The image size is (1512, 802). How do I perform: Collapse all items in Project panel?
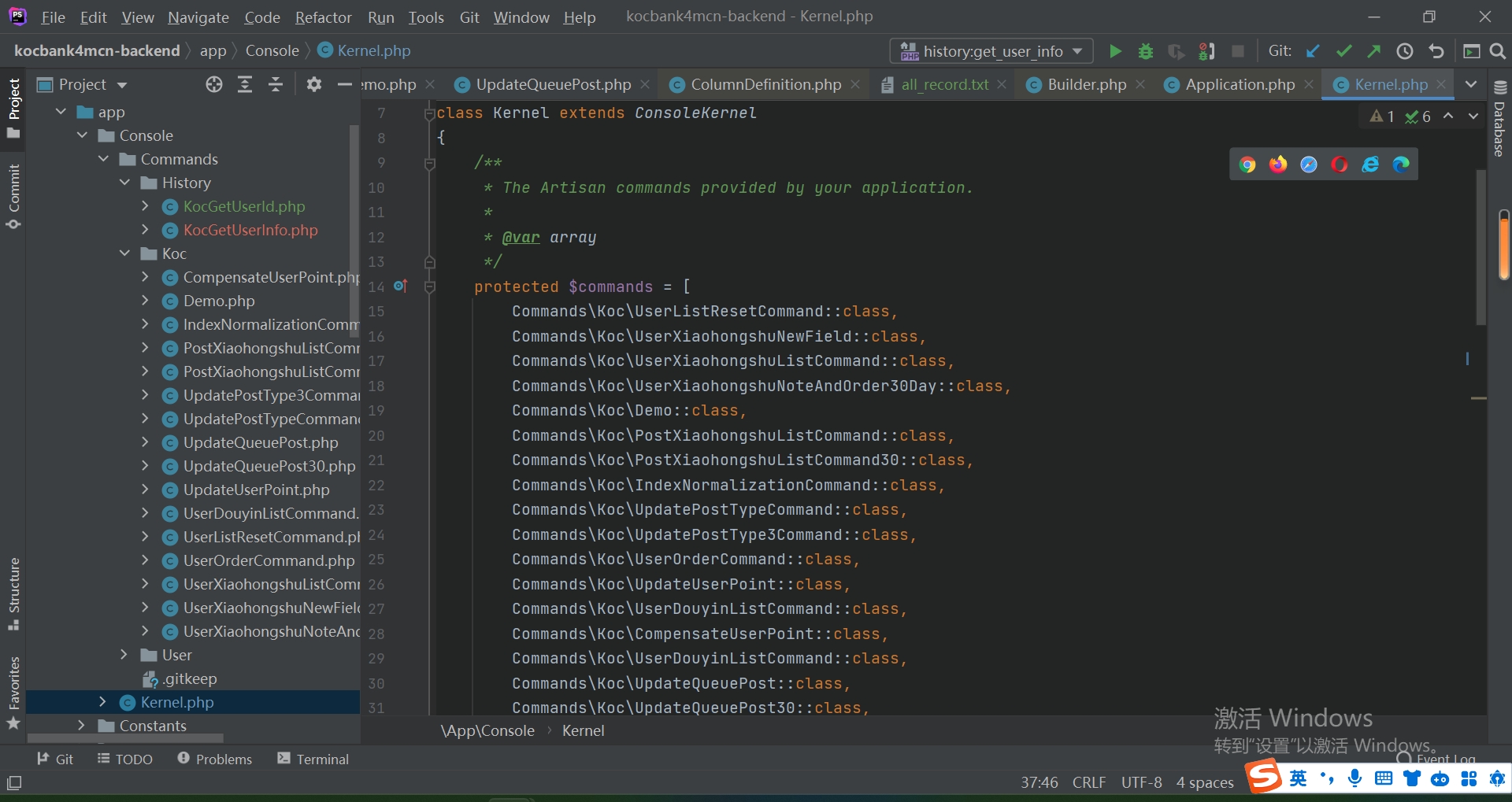276,84
